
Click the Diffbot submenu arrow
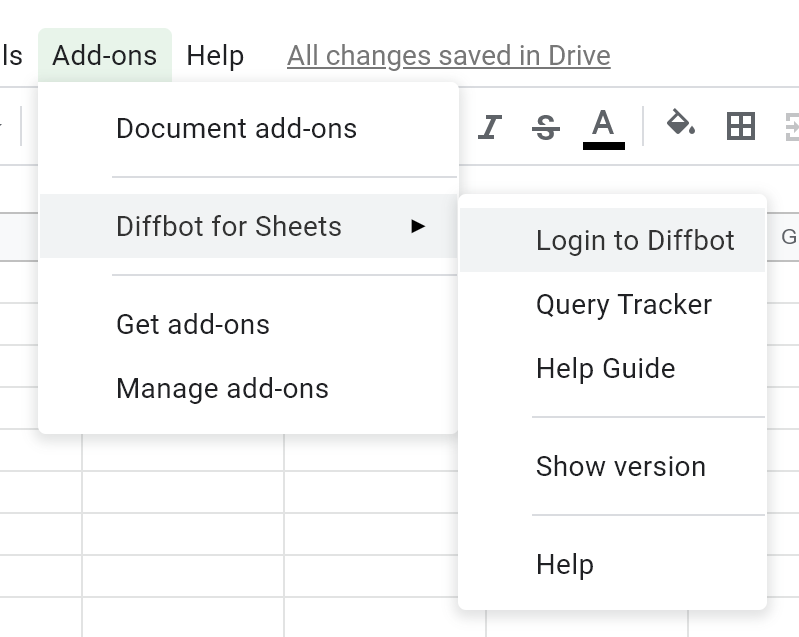pos(418,226)
